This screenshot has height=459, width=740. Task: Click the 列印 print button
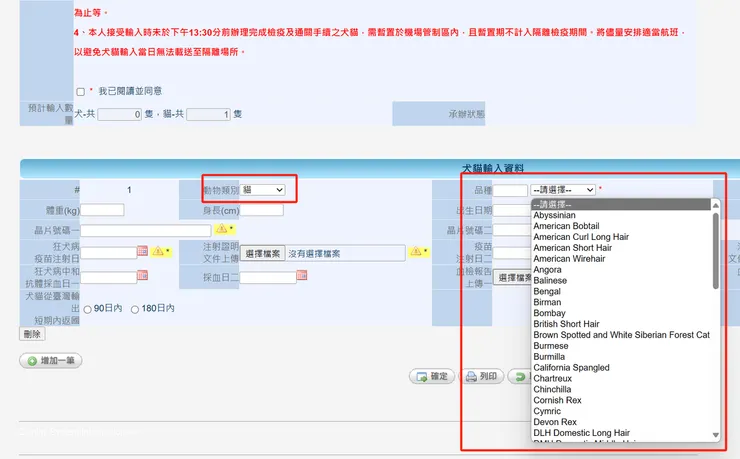coord(482,376)
